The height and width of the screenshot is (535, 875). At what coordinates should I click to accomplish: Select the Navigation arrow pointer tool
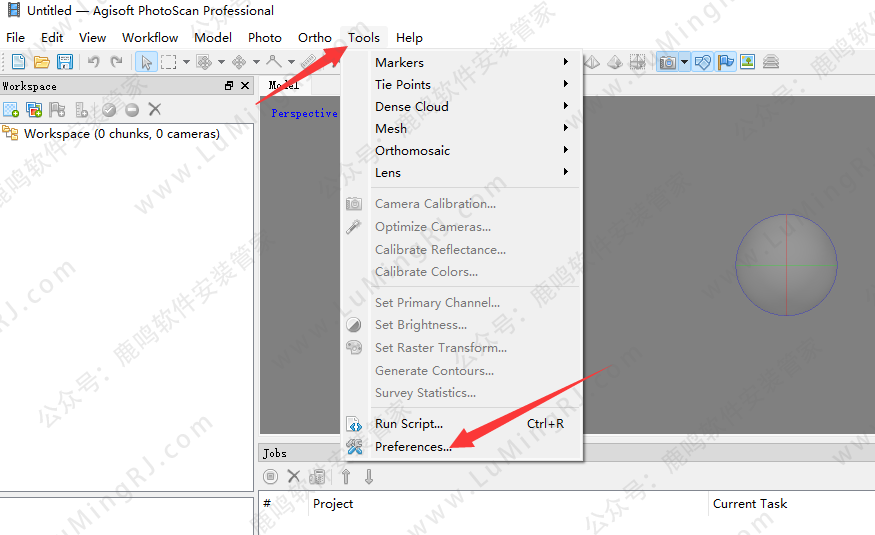click(x=146, y=62)
